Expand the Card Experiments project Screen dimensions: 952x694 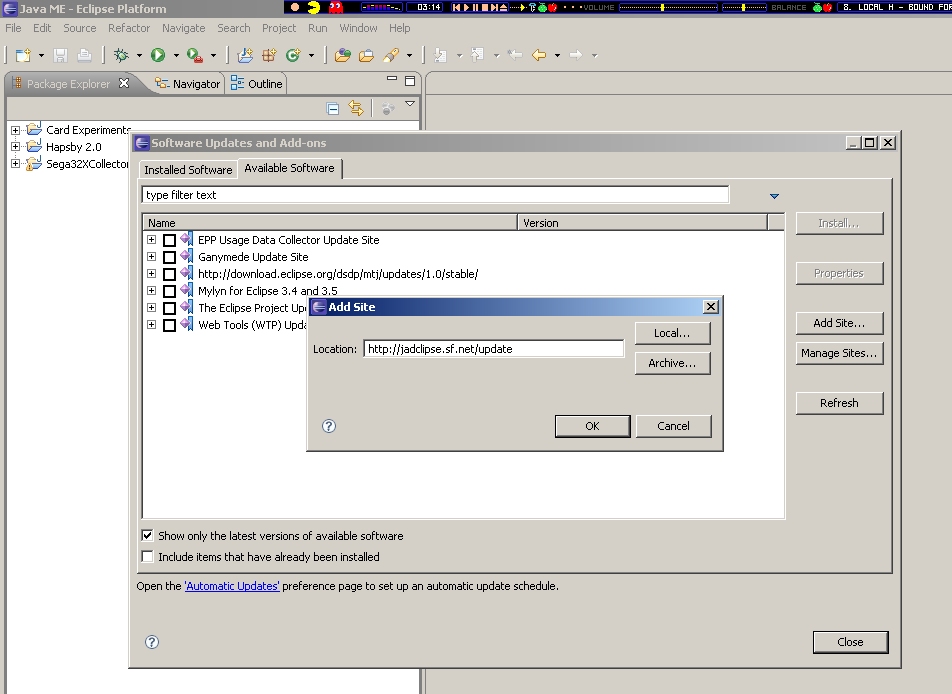coord(15,130)
